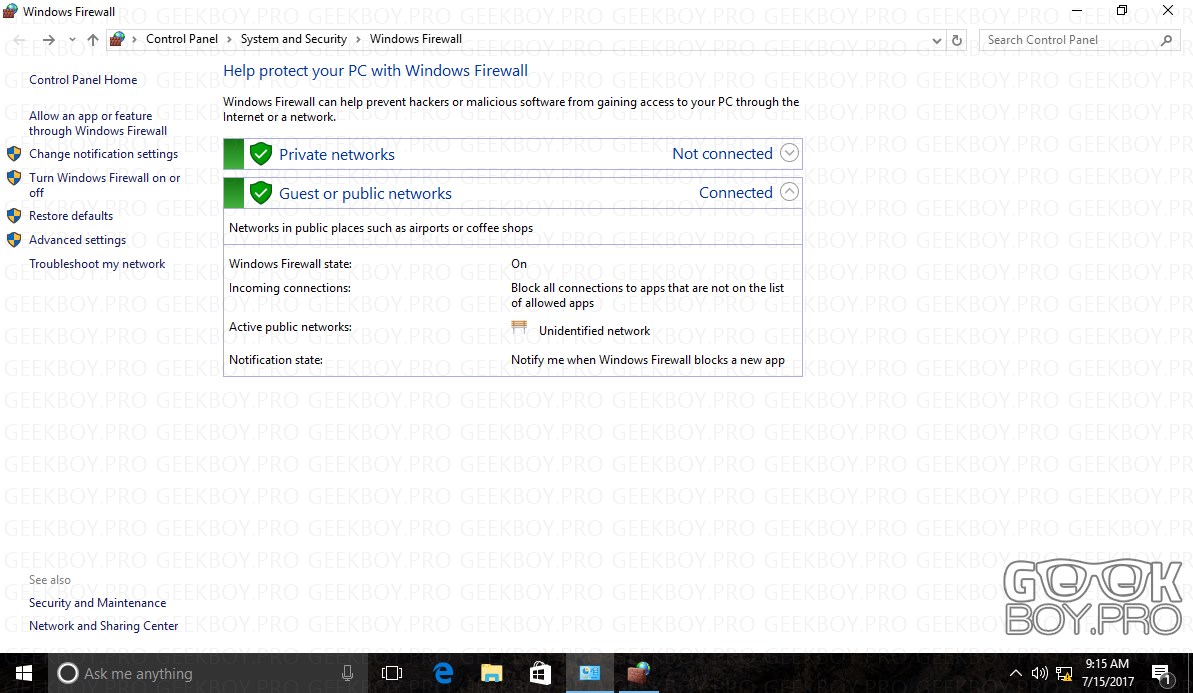Open the taskbar clock and date
The width and height of the screenshot is (1193, 693).
[x=1108, y=673]
